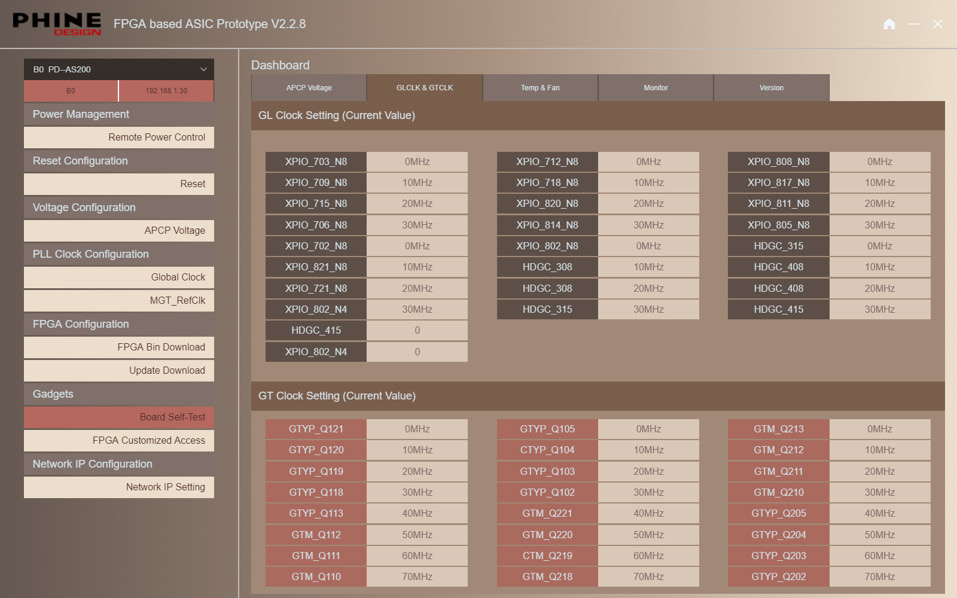Switch to the Monitor tab

pos(656,88)
